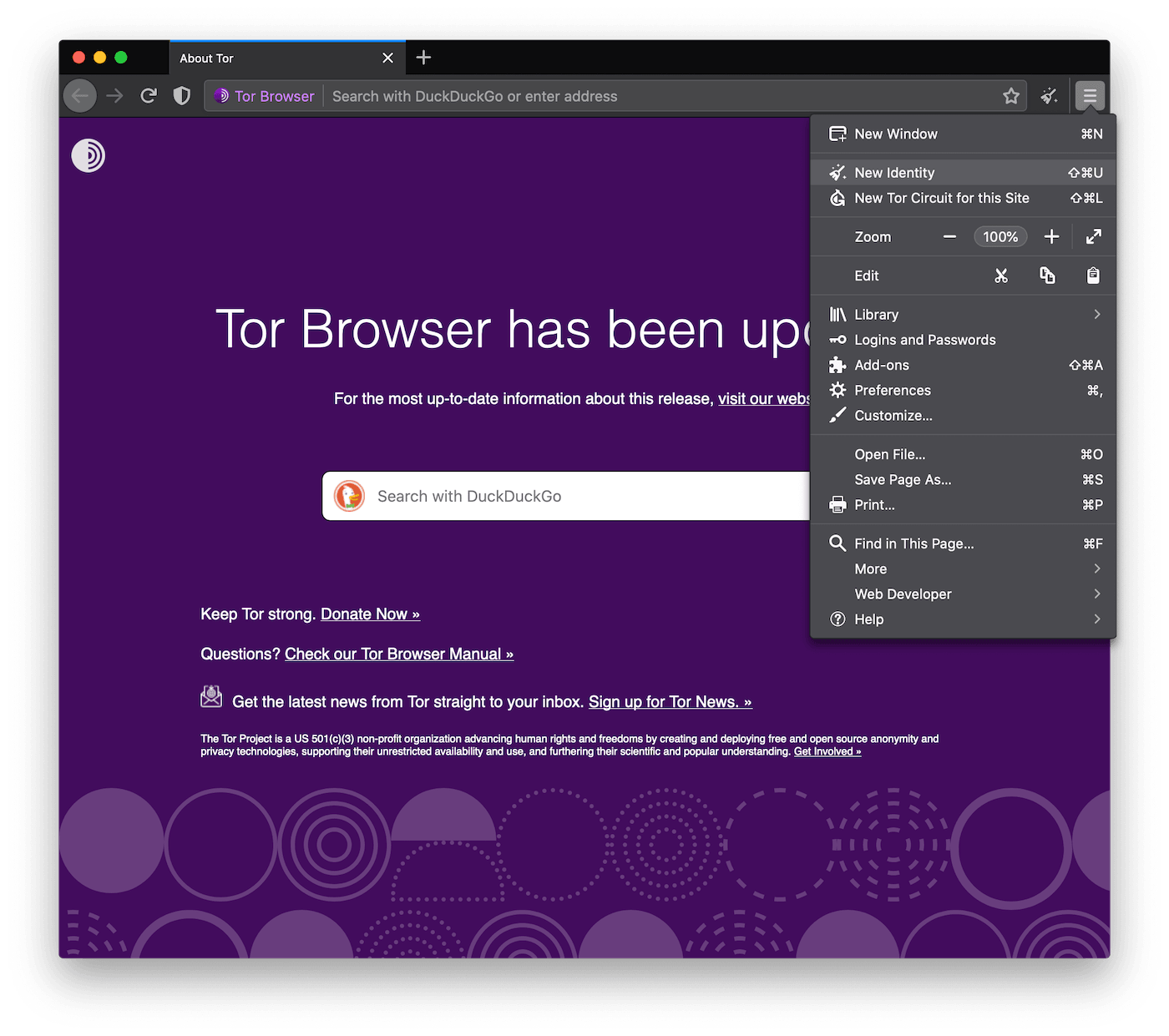The image size is (1169, 1036).
Task: Follow the Get Involved link
Action: (x=827, y=751)
